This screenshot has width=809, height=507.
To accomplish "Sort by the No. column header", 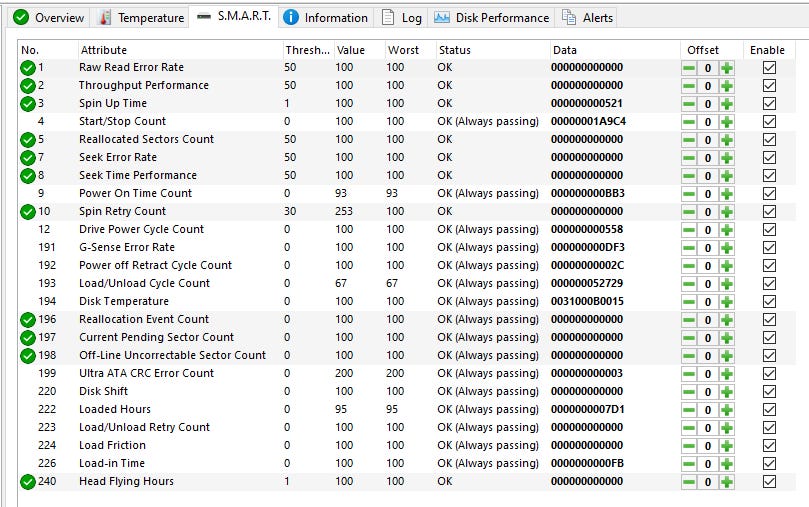I will tap(47, 50).
